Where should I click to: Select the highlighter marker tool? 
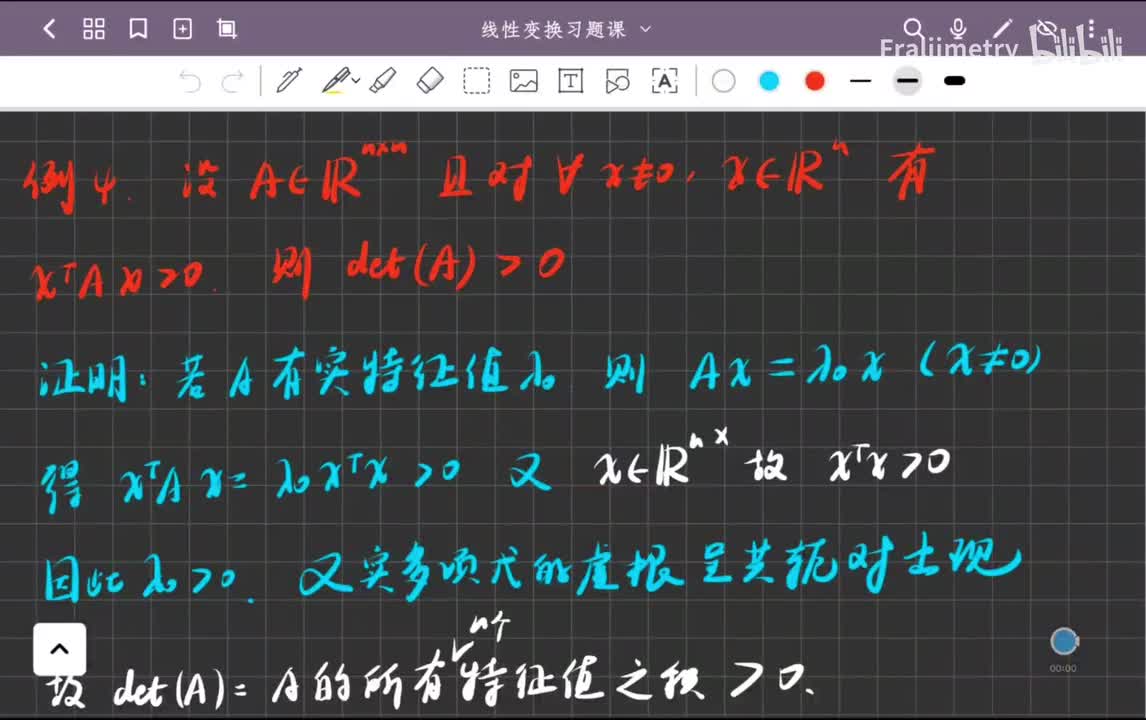click(x=383, y=80)
